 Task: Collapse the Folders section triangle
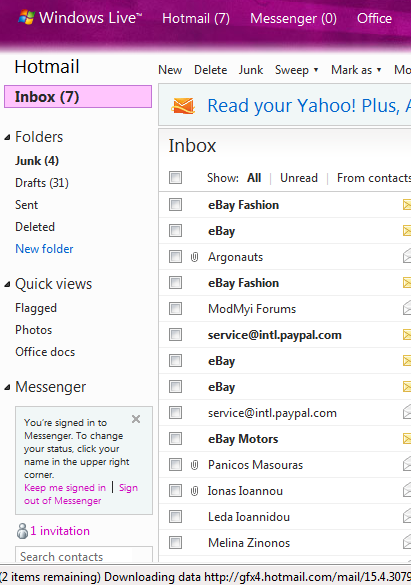coord(7,138)
